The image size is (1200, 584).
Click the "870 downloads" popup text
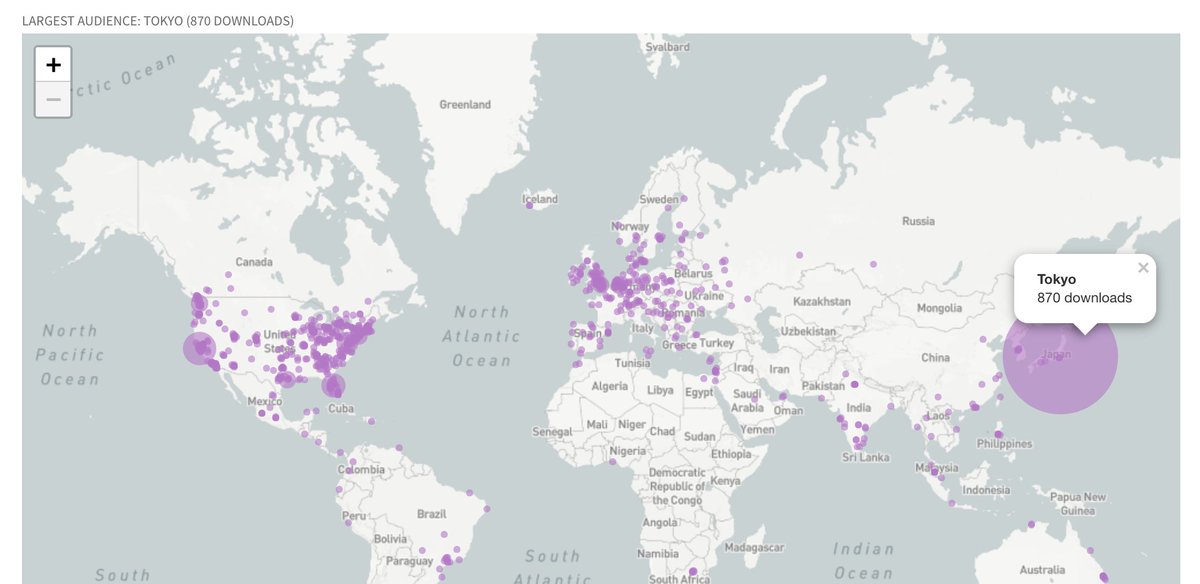coord(1084,298)
